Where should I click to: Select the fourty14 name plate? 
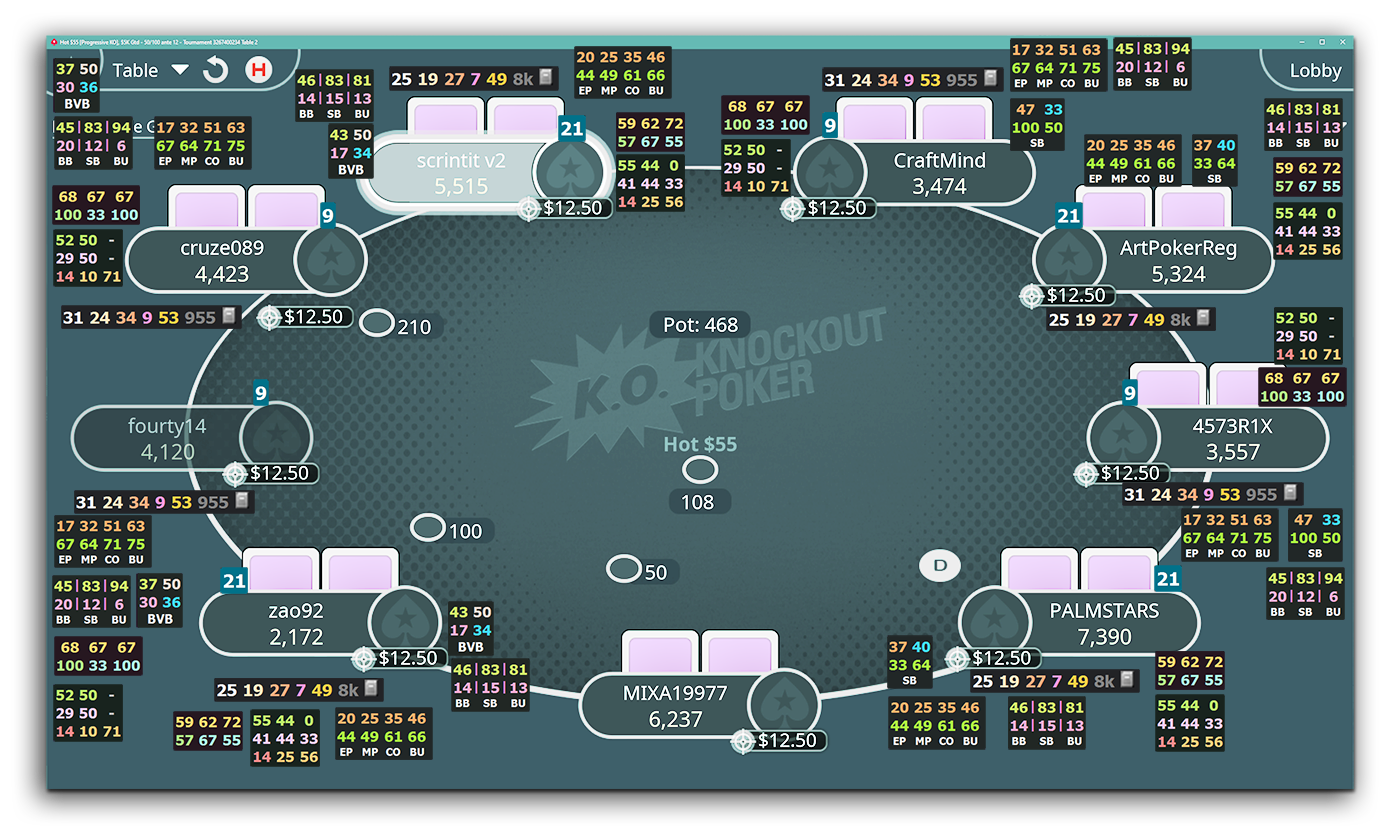coord(191,438)
